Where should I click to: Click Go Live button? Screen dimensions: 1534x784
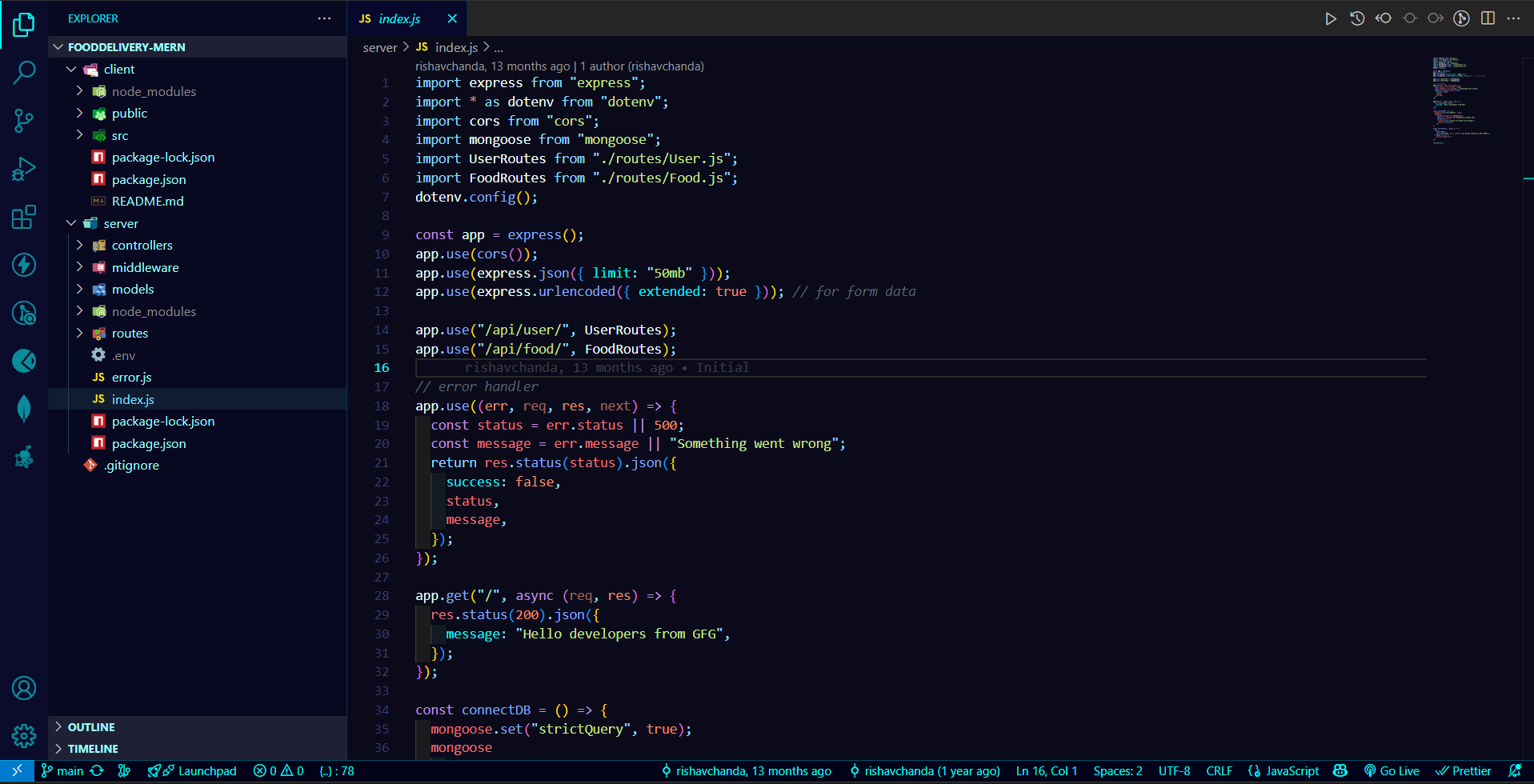(1392, 771)
